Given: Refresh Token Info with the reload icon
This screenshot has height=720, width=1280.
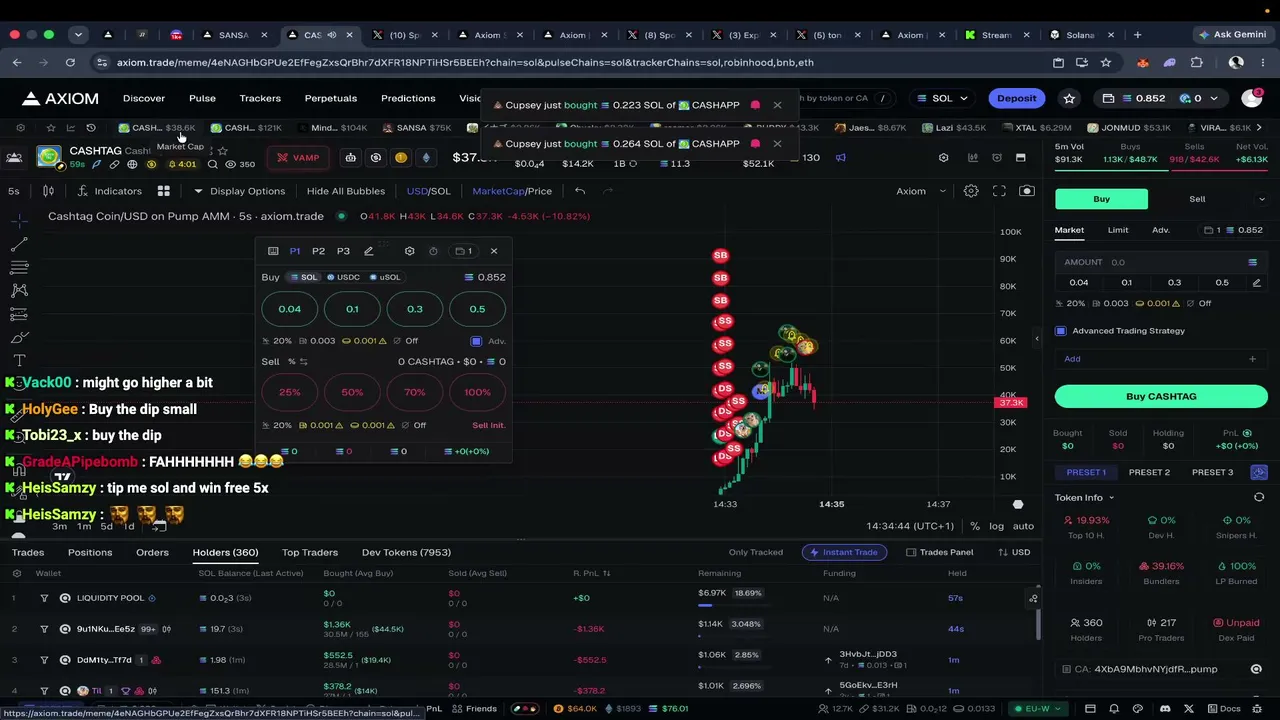Looking at the screenshot, I should [1259, 497].
